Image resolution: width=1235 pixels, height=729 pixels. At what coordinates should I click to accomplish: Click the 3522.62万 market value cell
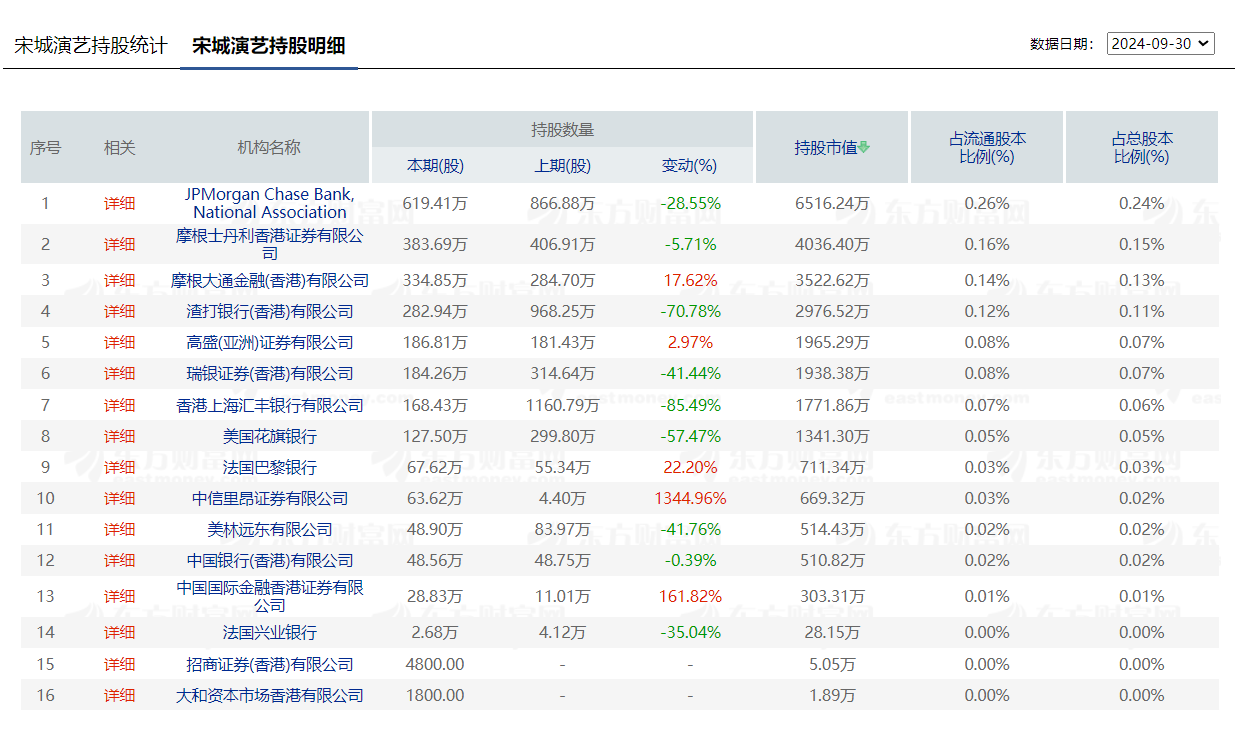tap(832, 280)
